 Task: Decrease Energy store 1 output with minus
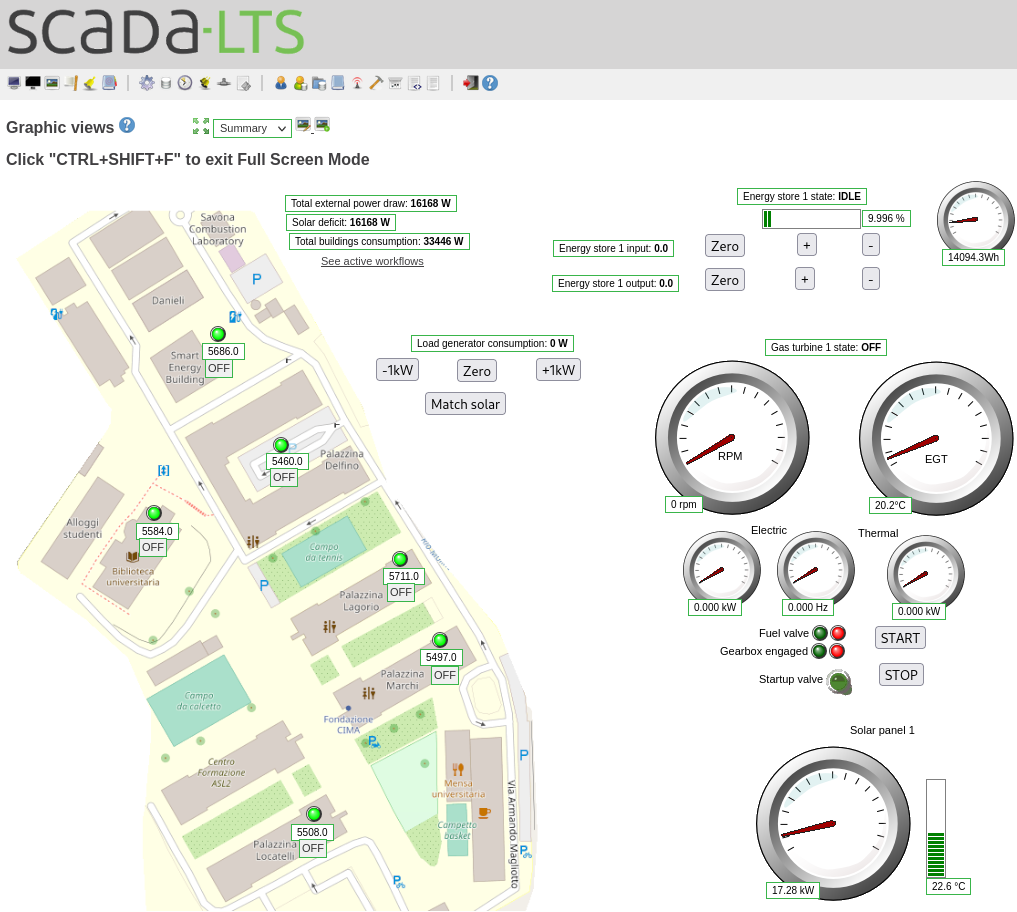click(870, 279)
